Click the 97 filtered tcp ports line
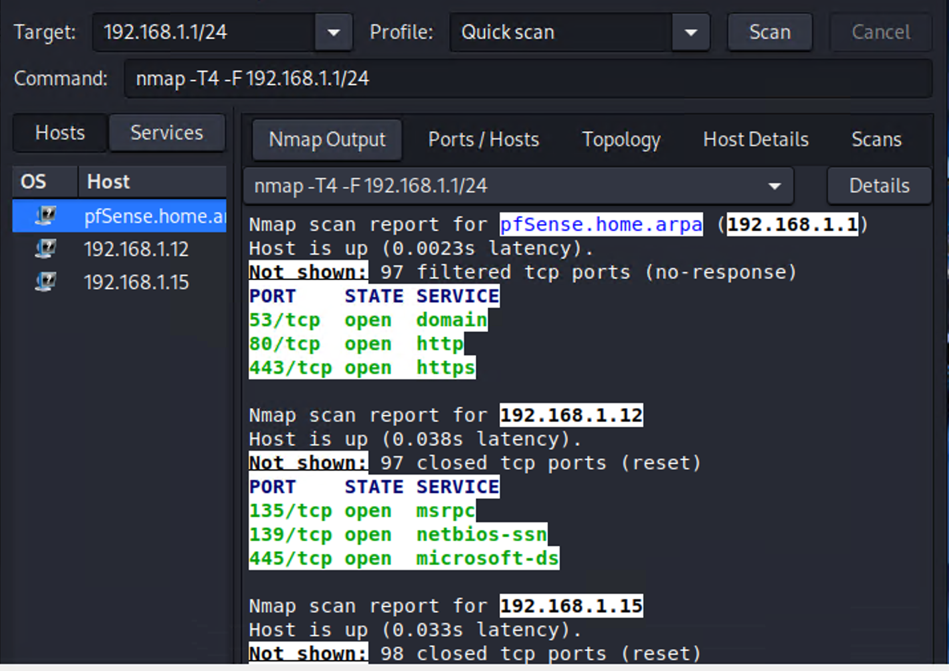The width and height of the screenshot is (949, 671). click(x=523, y=272)
